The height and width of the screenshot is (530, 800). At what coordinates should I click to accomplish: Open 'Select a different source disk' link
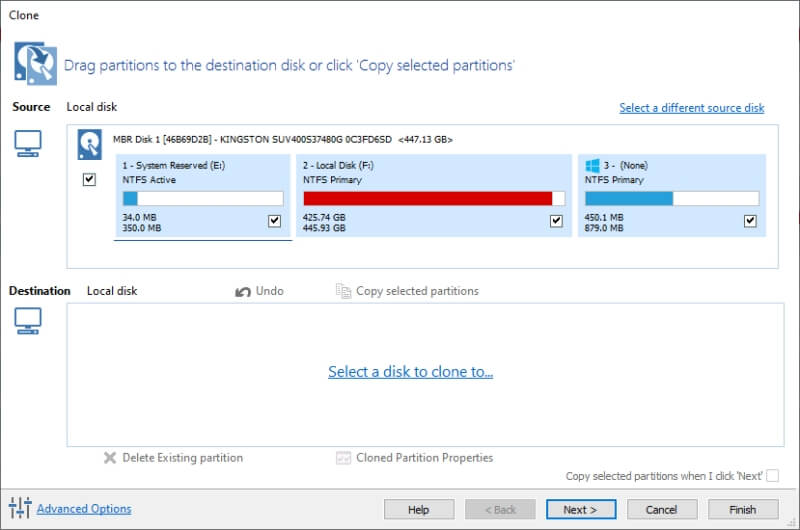691,108
